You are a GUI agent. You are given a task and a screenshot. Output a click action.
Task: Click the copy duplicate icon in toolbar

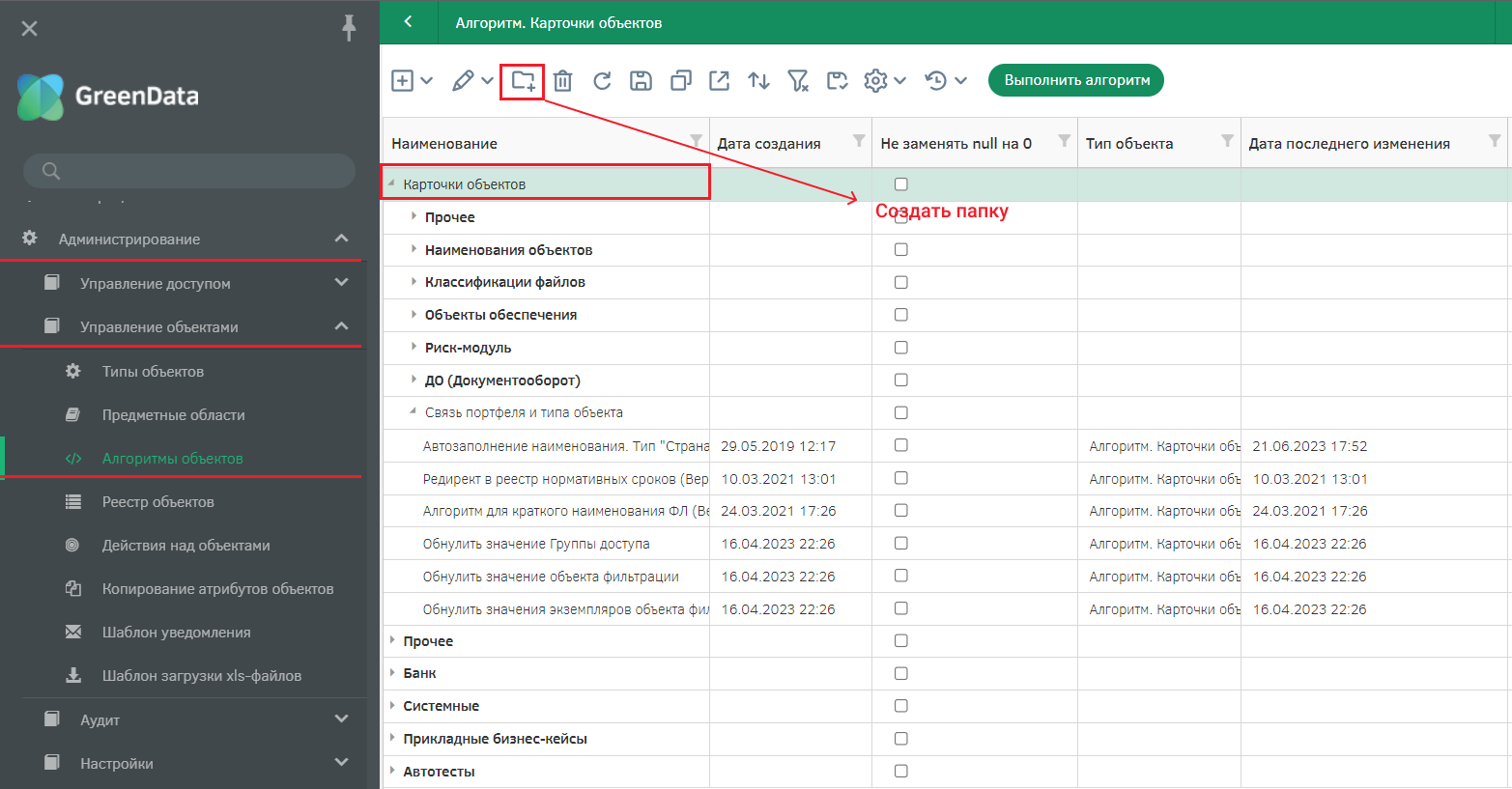(680, 81)
